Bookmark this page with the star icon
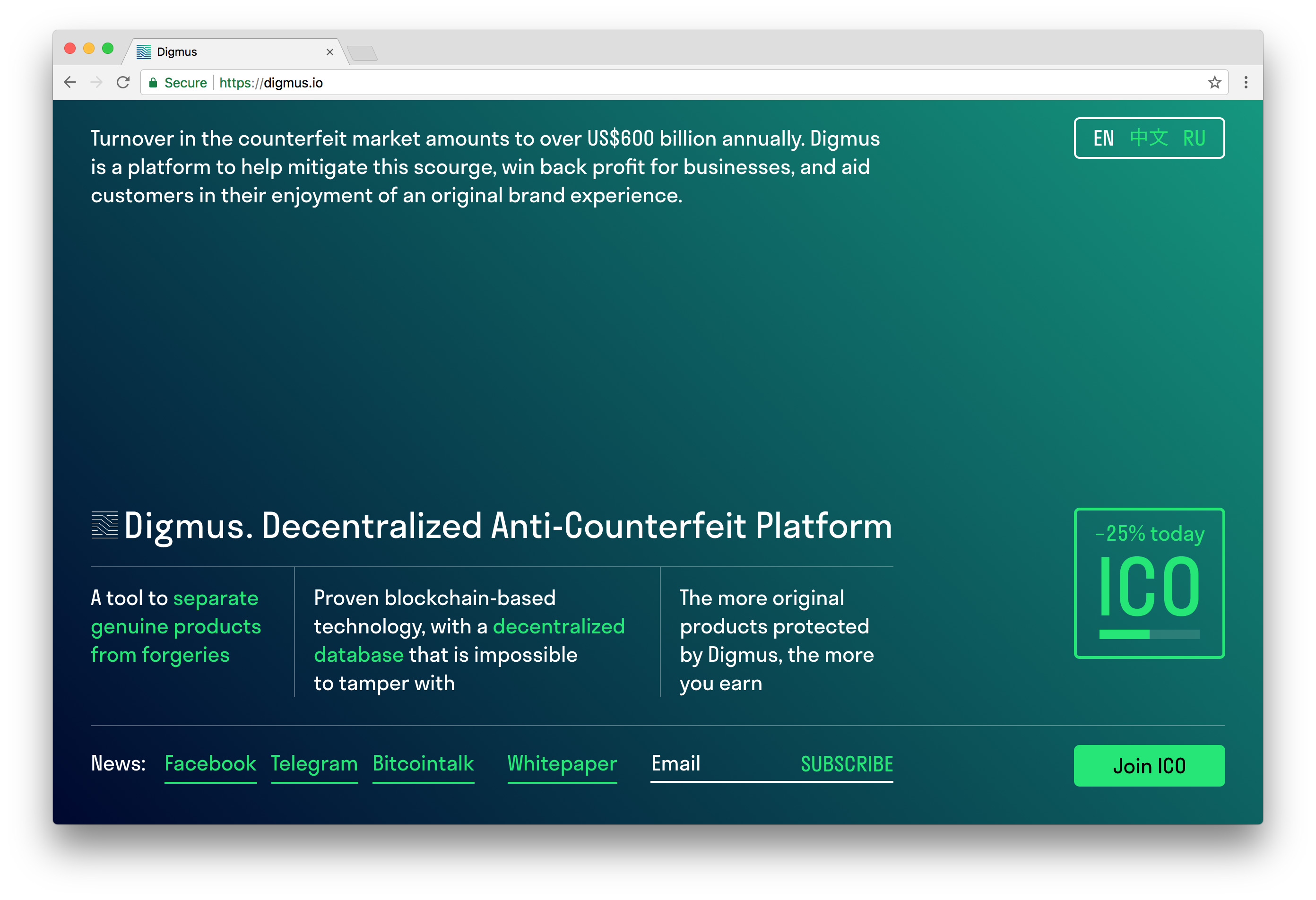The width and height of the screenshot is (1316, 900). click(1214, 83)
